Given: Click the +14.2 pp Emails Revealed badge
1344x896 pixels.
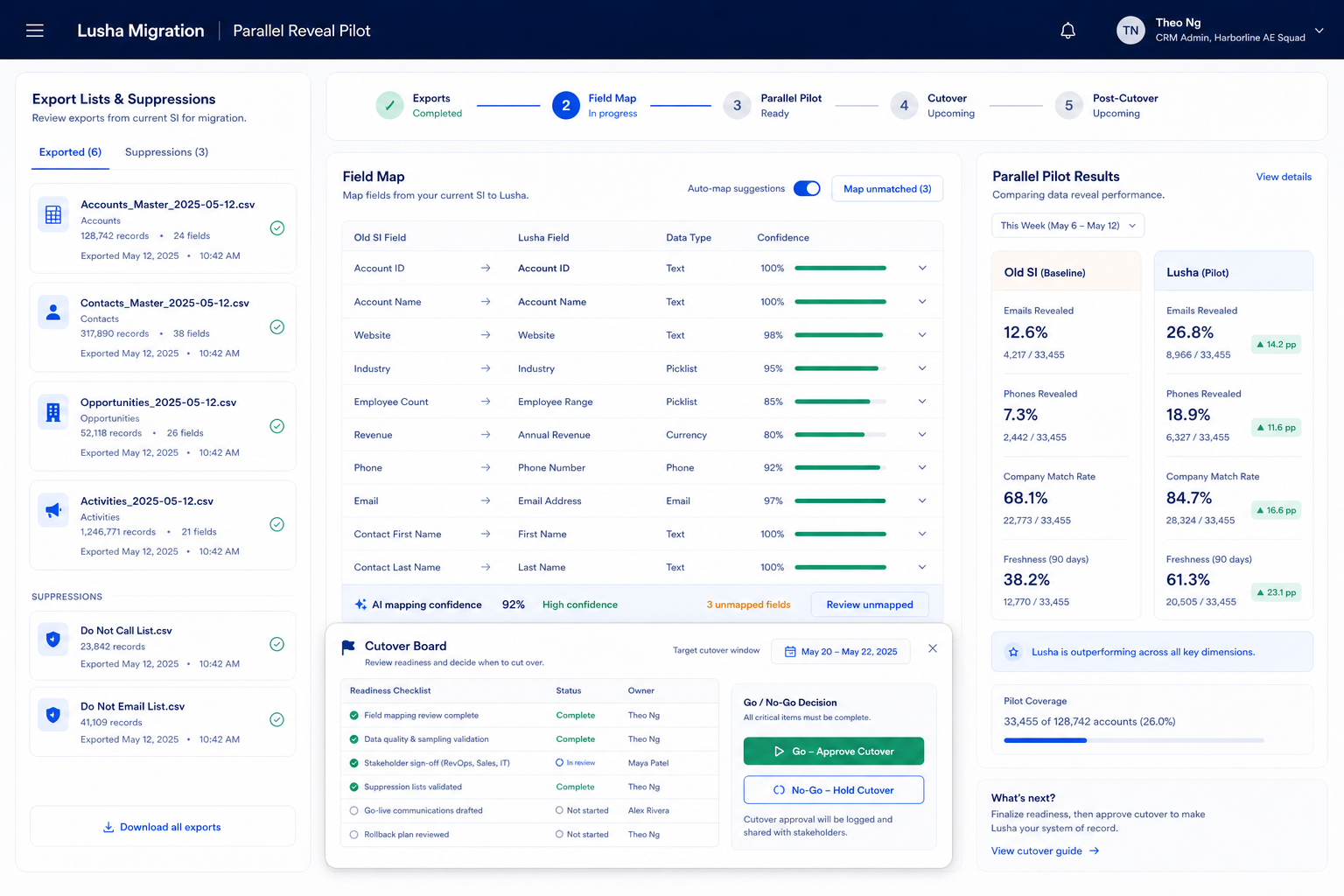Looking at the screenshot, I should (x=1276, y=345).
